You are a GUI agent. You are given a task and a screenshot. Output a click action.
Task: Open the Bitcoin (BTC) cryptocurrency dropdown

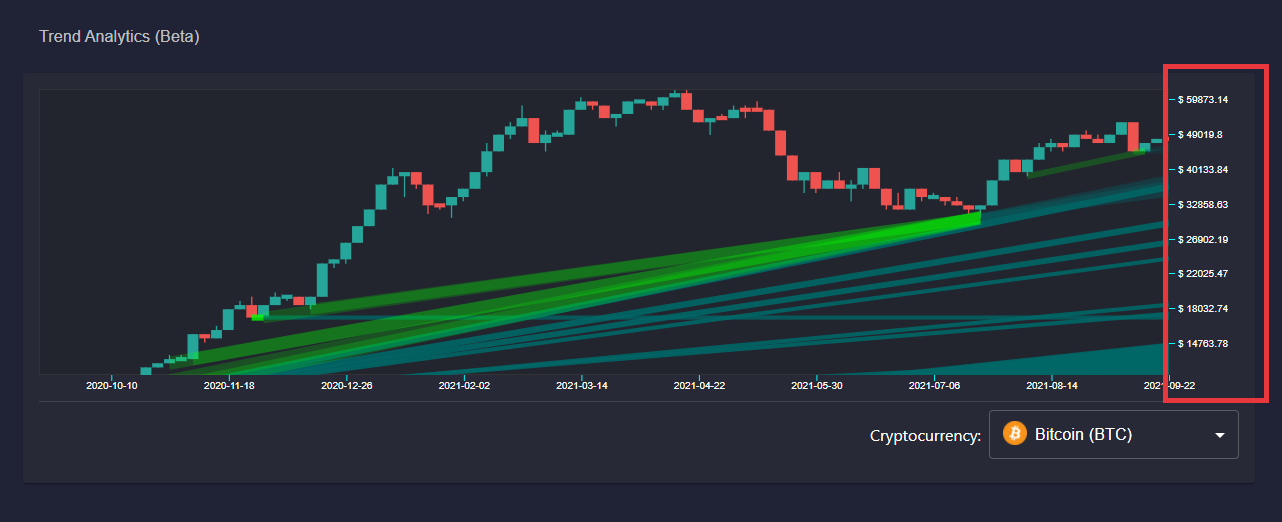(1113, 435)
